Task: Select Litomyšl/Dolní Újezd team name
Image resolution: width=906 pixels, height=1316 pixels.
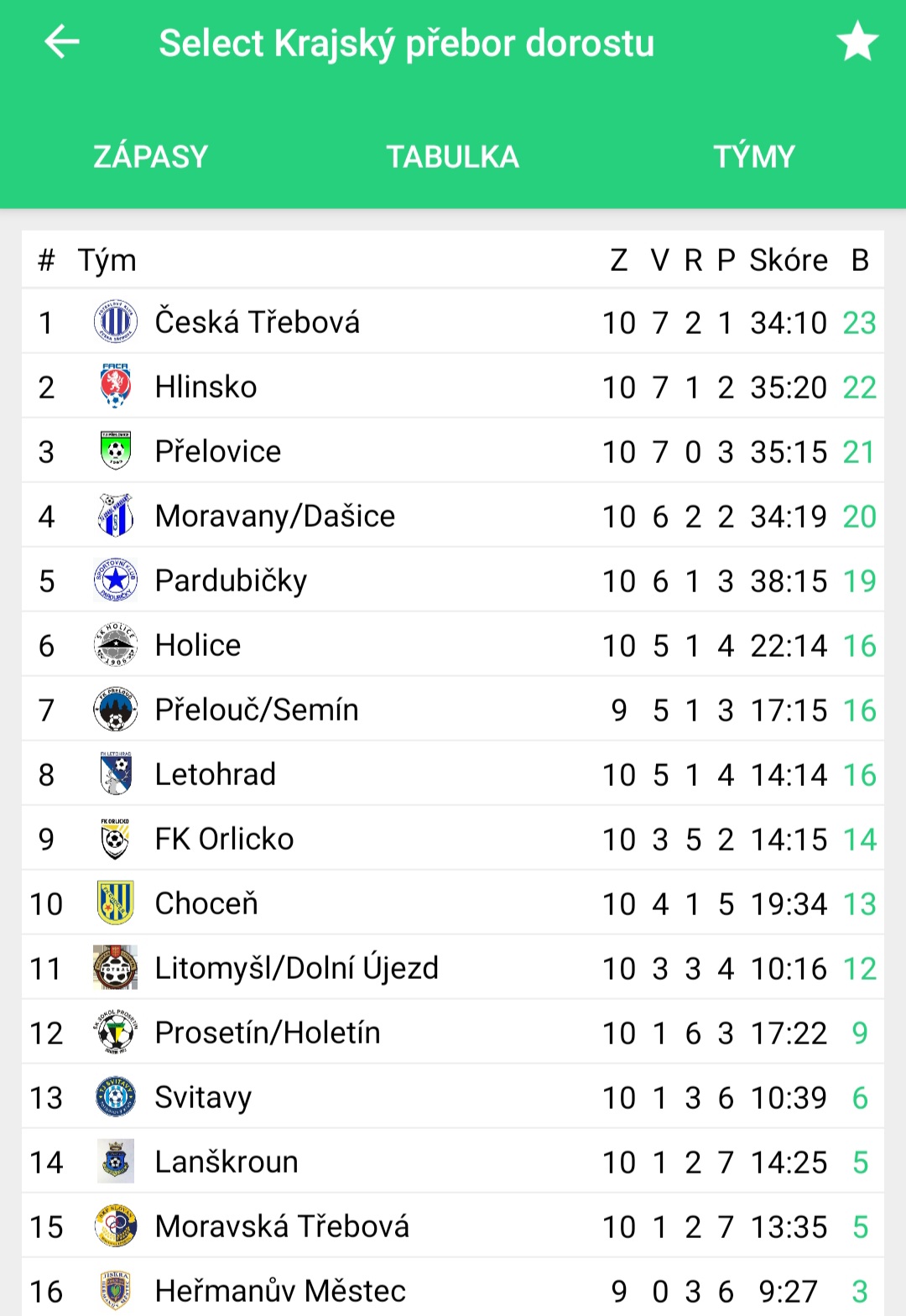Action: tap(297, 968)
